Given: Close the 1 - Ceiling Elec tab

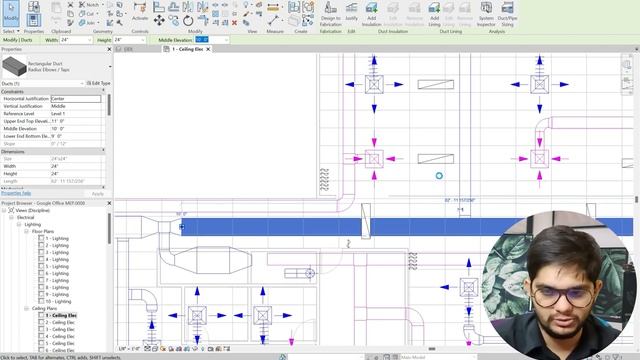Looking at the screenshot, I should (208, 49).
